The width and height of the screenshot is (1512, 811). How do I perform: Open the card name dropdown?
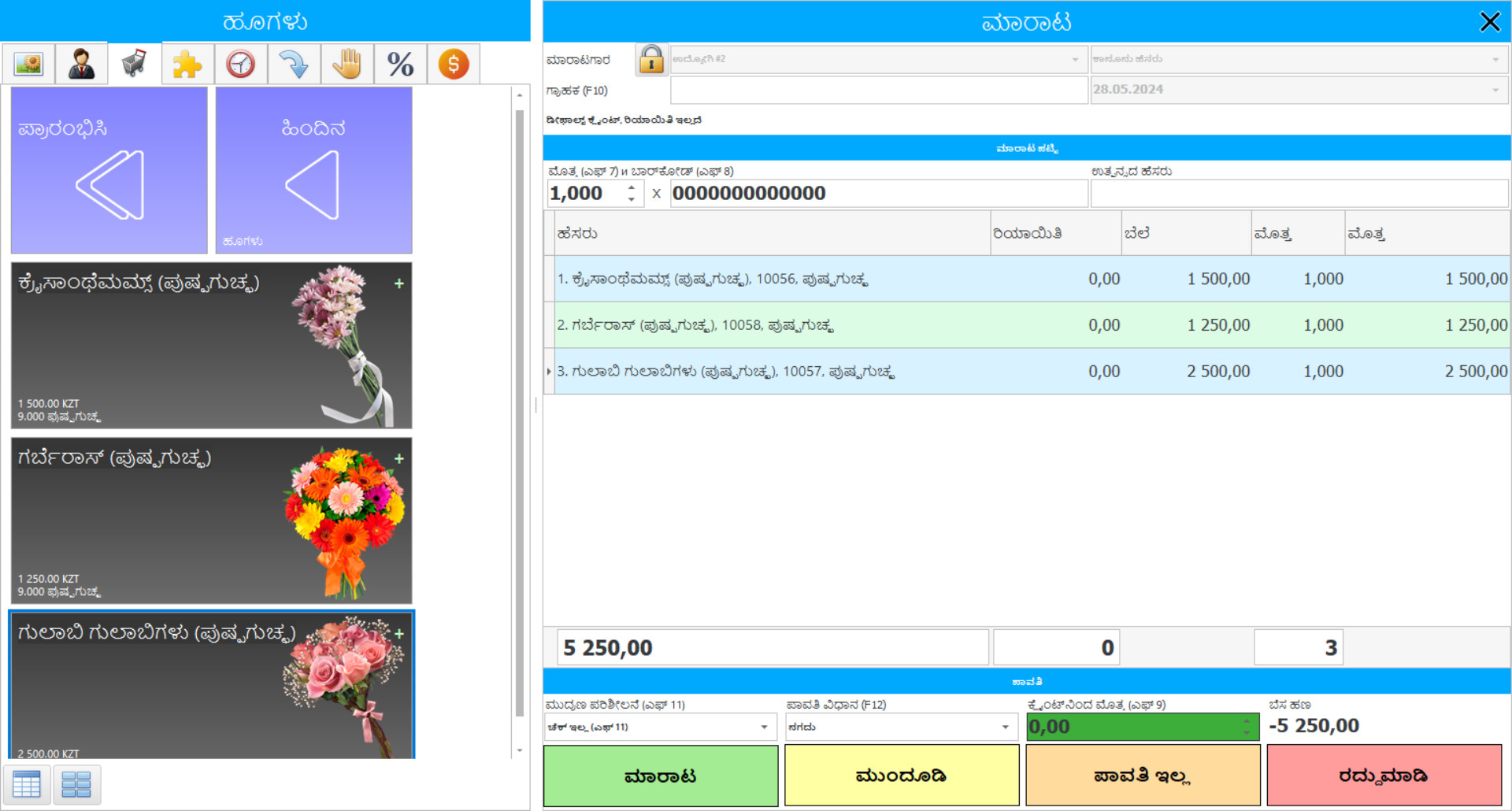[1299, 59]
